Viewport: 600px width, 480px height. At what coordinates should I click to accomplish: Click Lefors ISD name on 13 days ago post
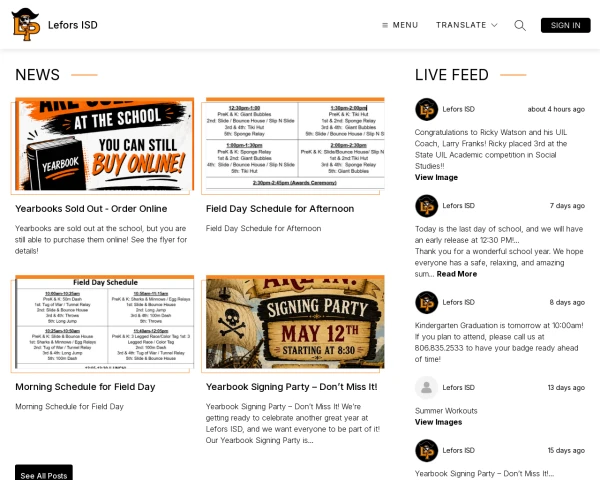(x=458, y=387)
